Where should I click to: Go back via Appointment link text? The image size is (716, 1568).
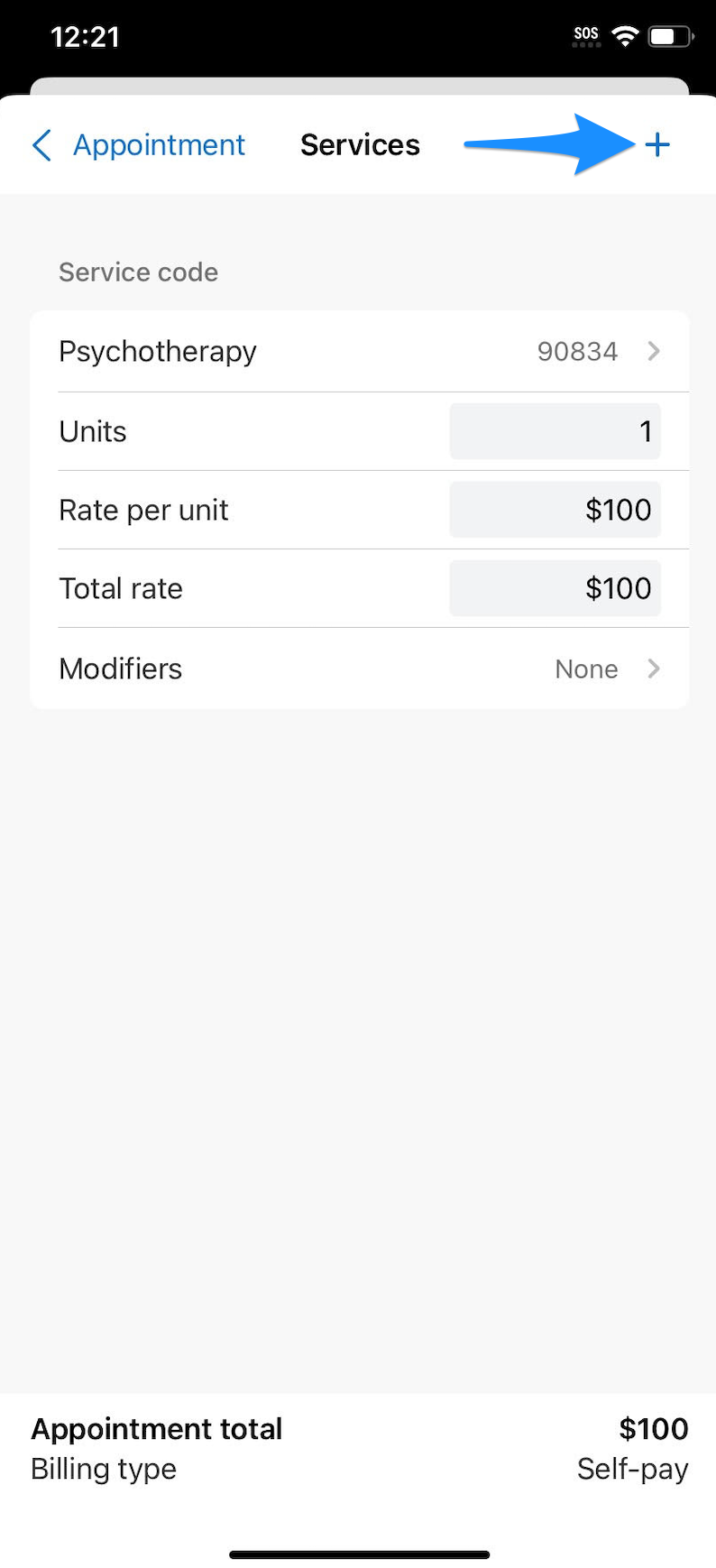tap(159, 144)
